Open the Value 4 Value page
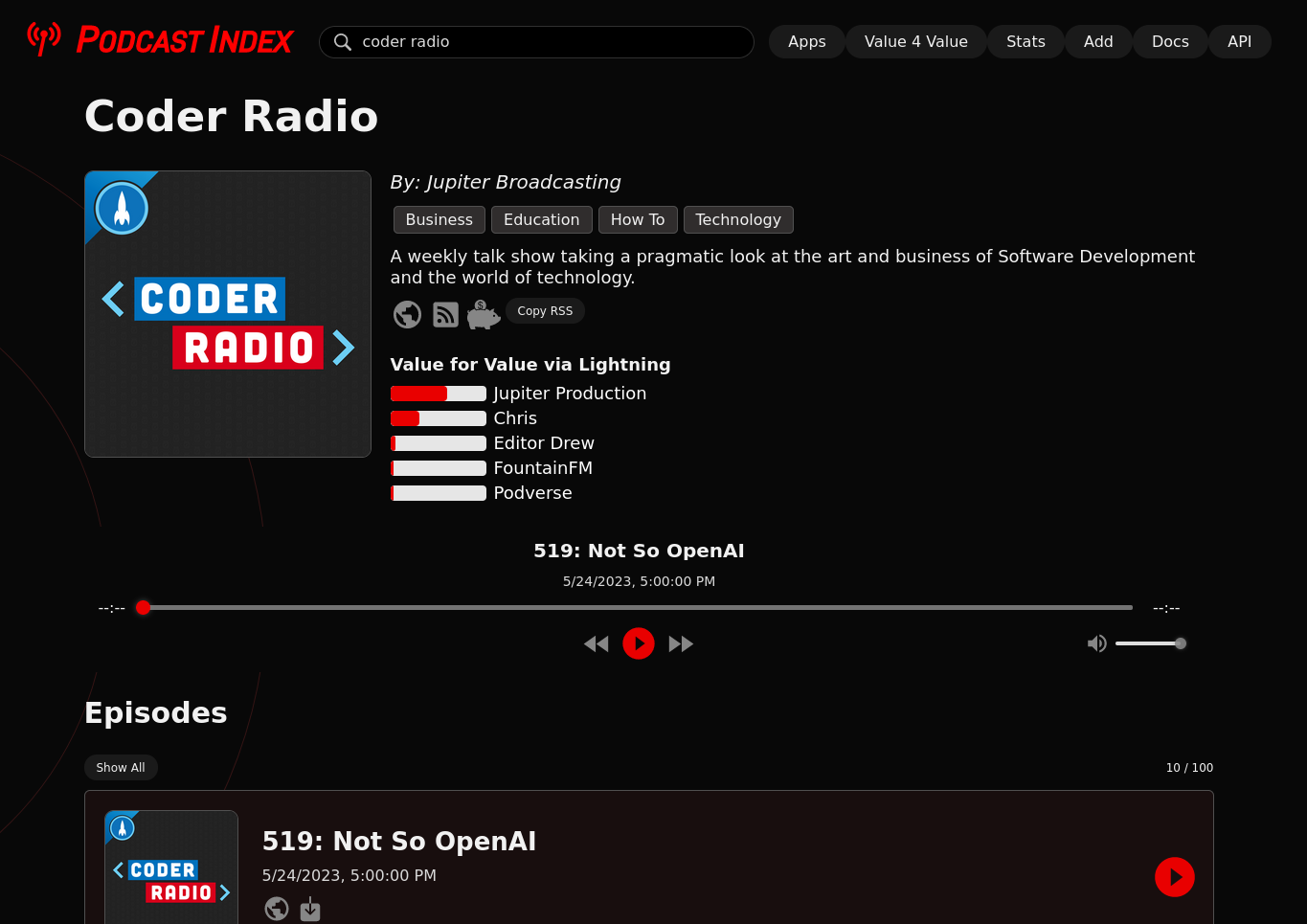This screenshot has height=924, width=1307. pyautogui.click(x=915, y=42)
